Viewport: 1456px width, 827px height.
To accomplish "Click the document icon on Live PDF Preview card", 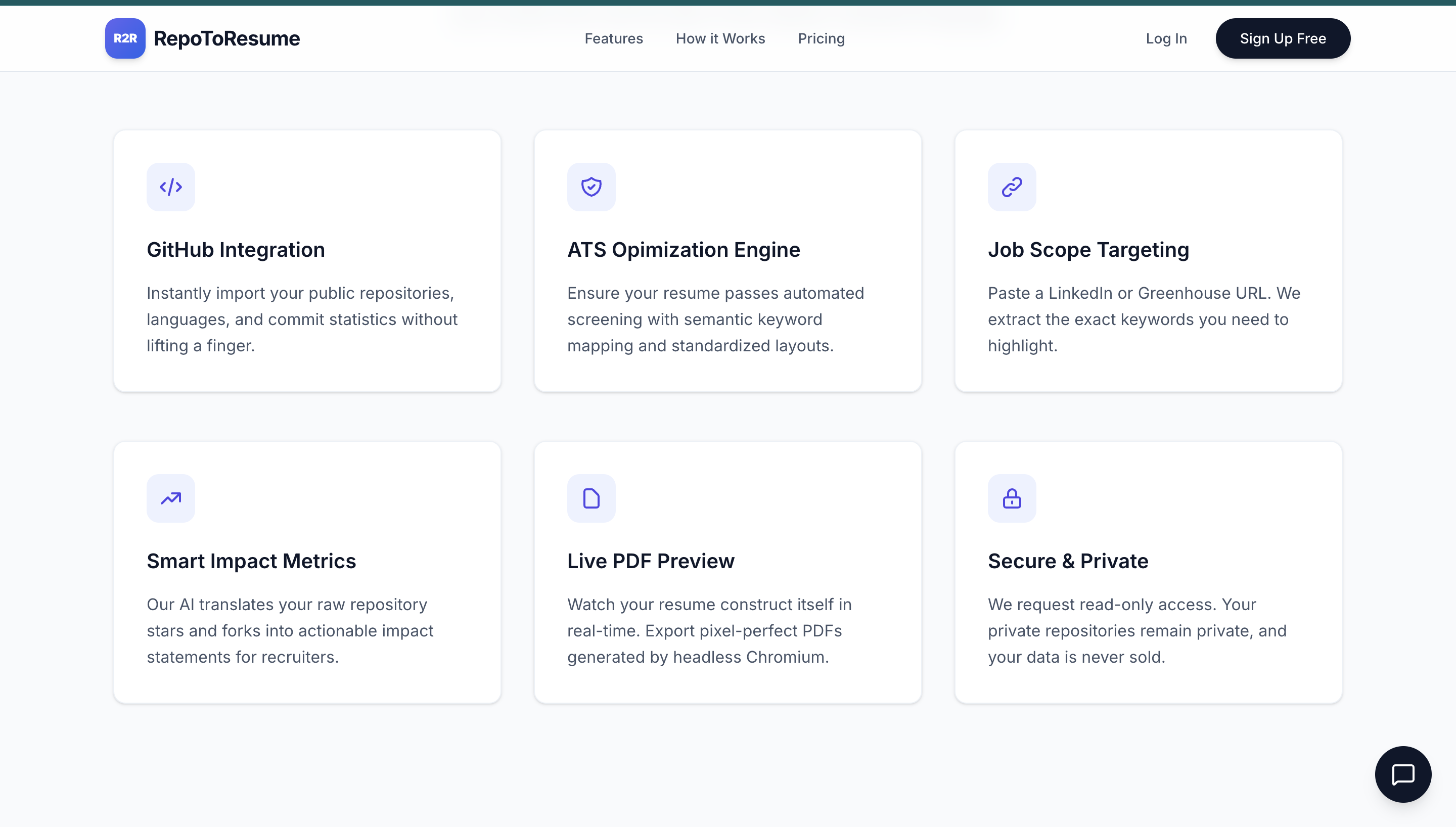I will point(591,498).
